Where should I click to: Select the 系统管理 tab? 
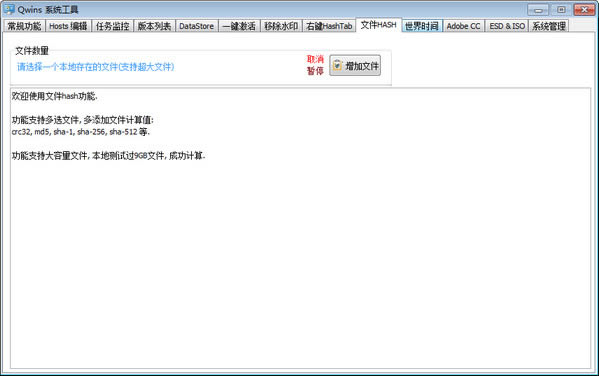(x=549, y=26)
